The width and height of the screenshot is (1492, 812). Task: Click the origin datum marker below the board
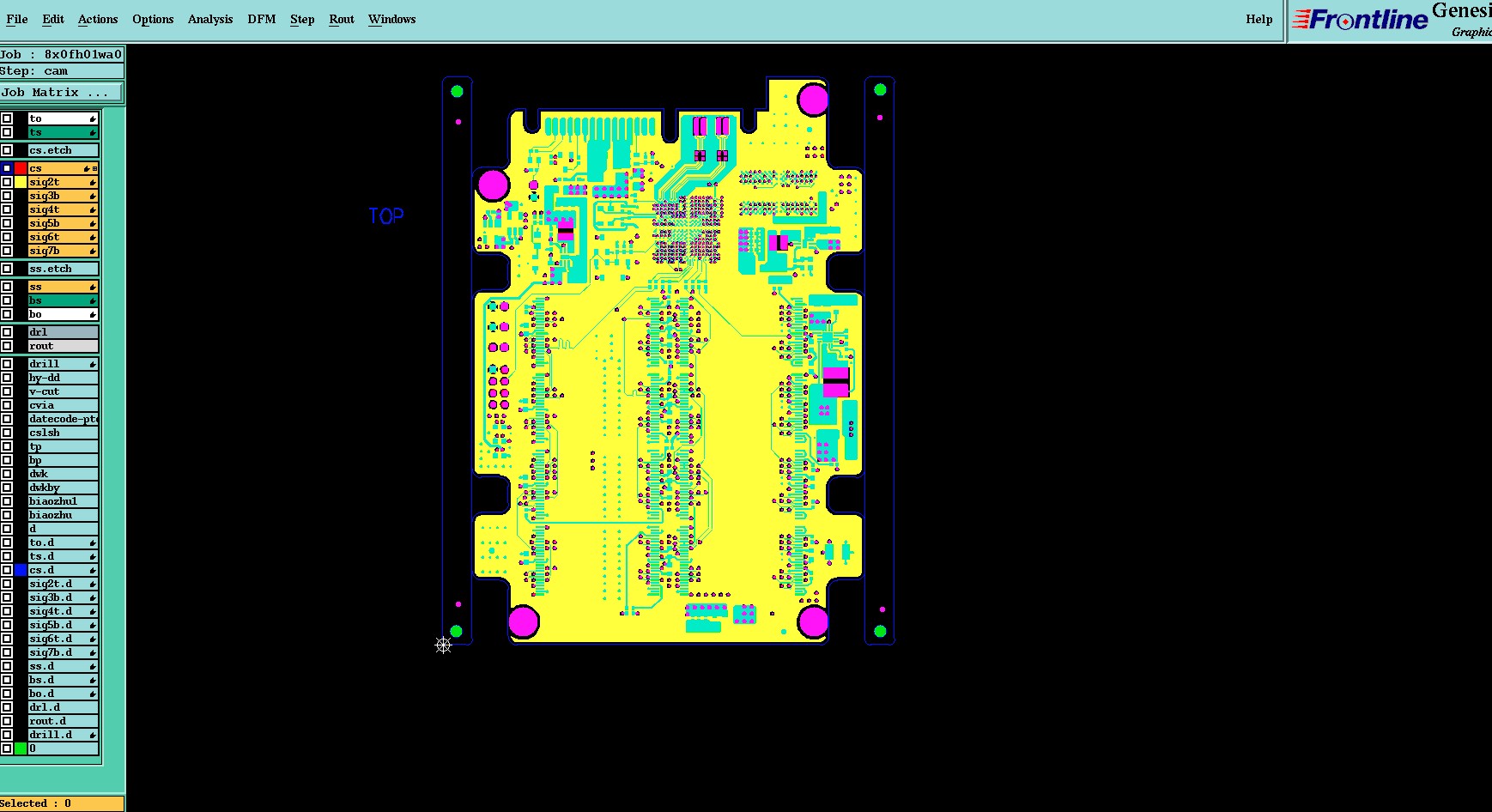pos(443,645)
